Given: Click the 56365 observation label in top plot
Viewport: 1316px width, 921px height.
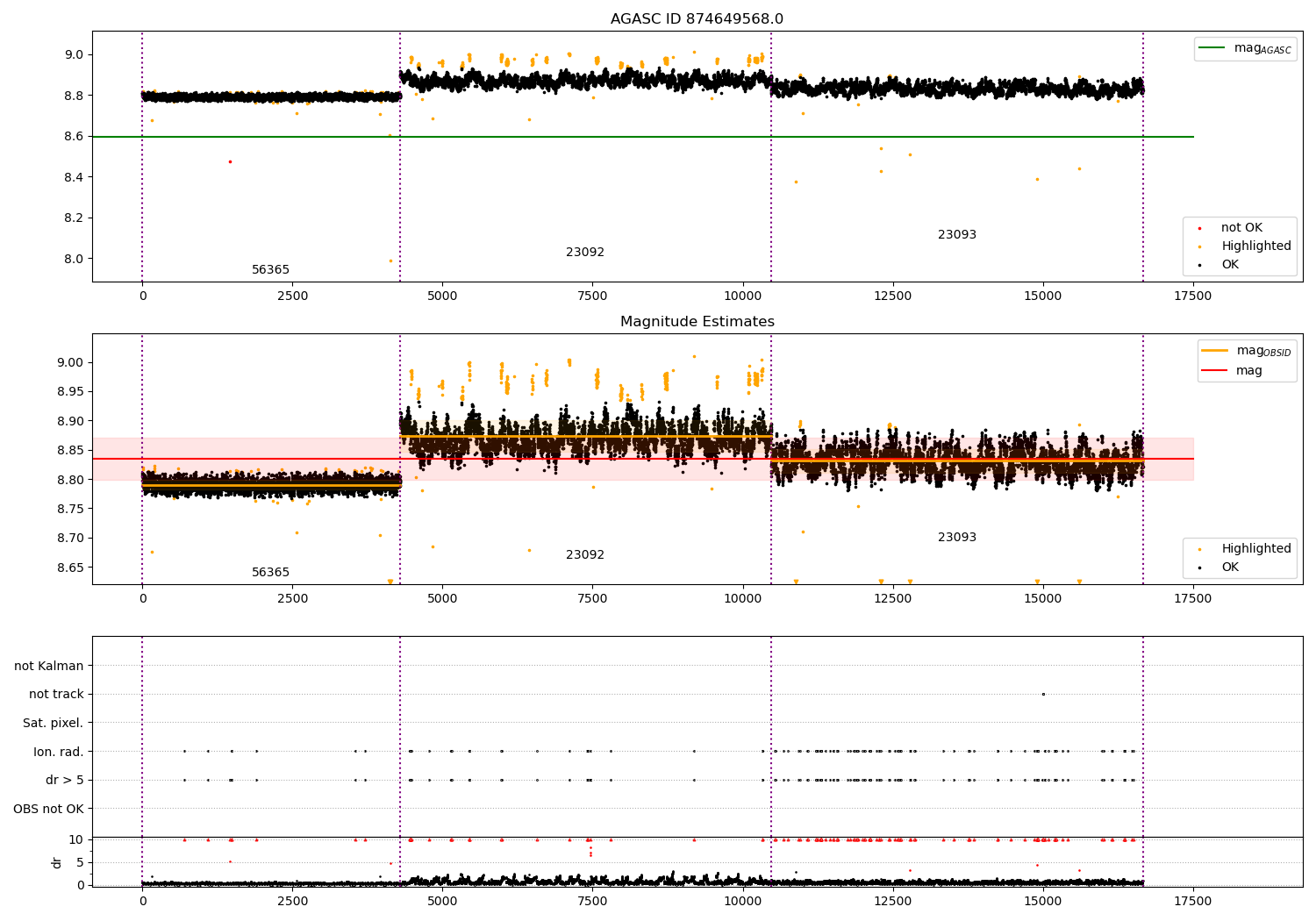Looking at the screenshot, I should (270, 270).
